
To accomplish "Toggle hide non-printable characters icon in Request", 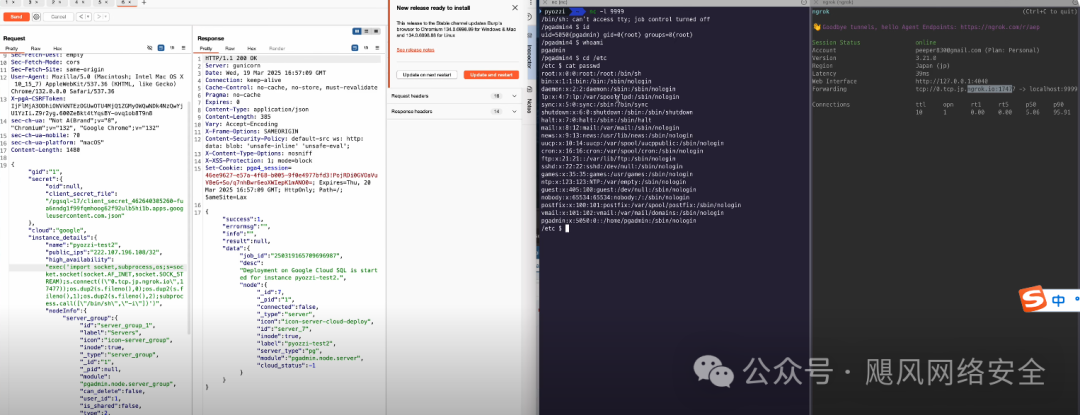I will tap(149, 48).
